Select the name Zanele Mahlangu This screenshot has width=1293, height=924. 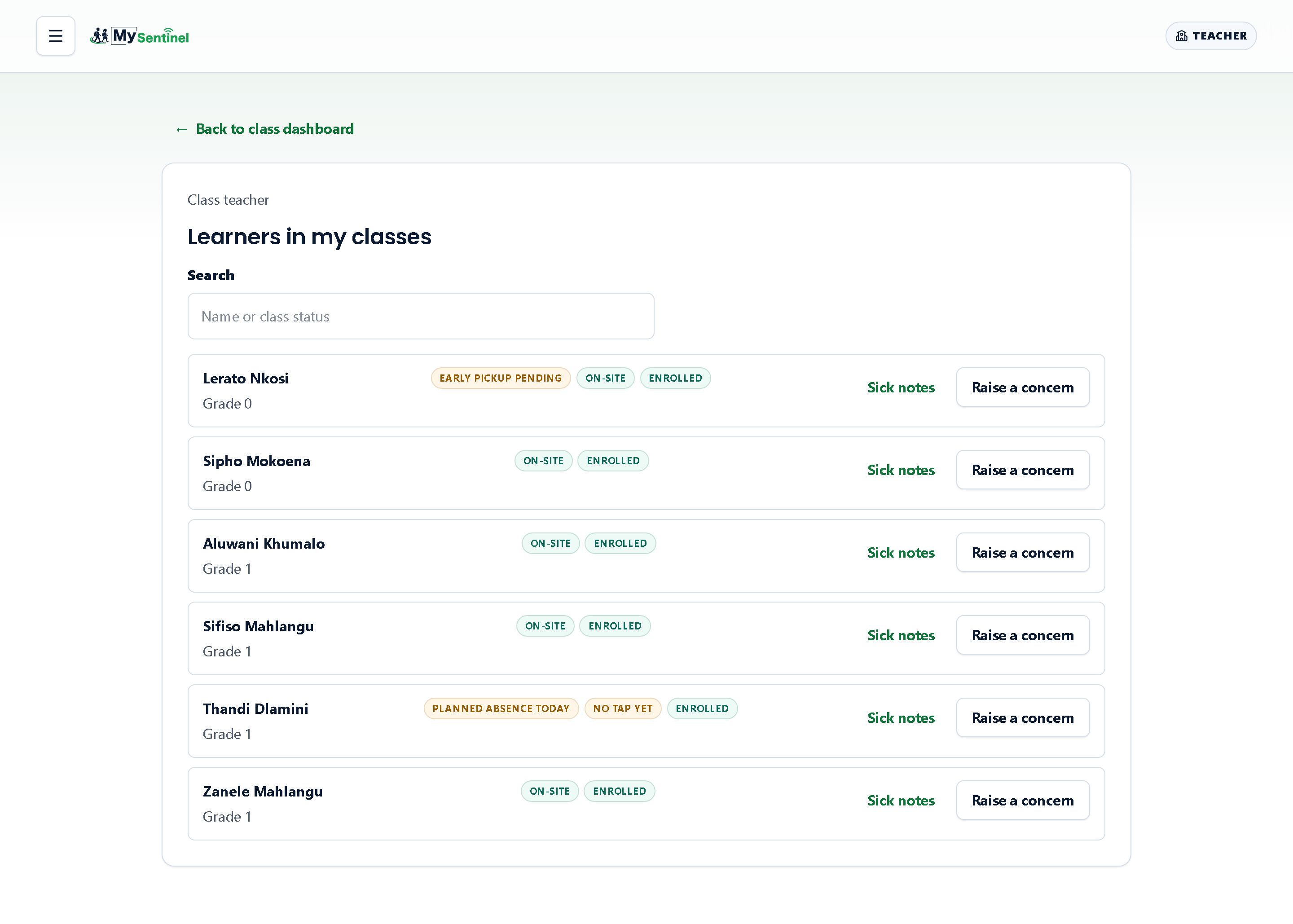tap(263, 792)
